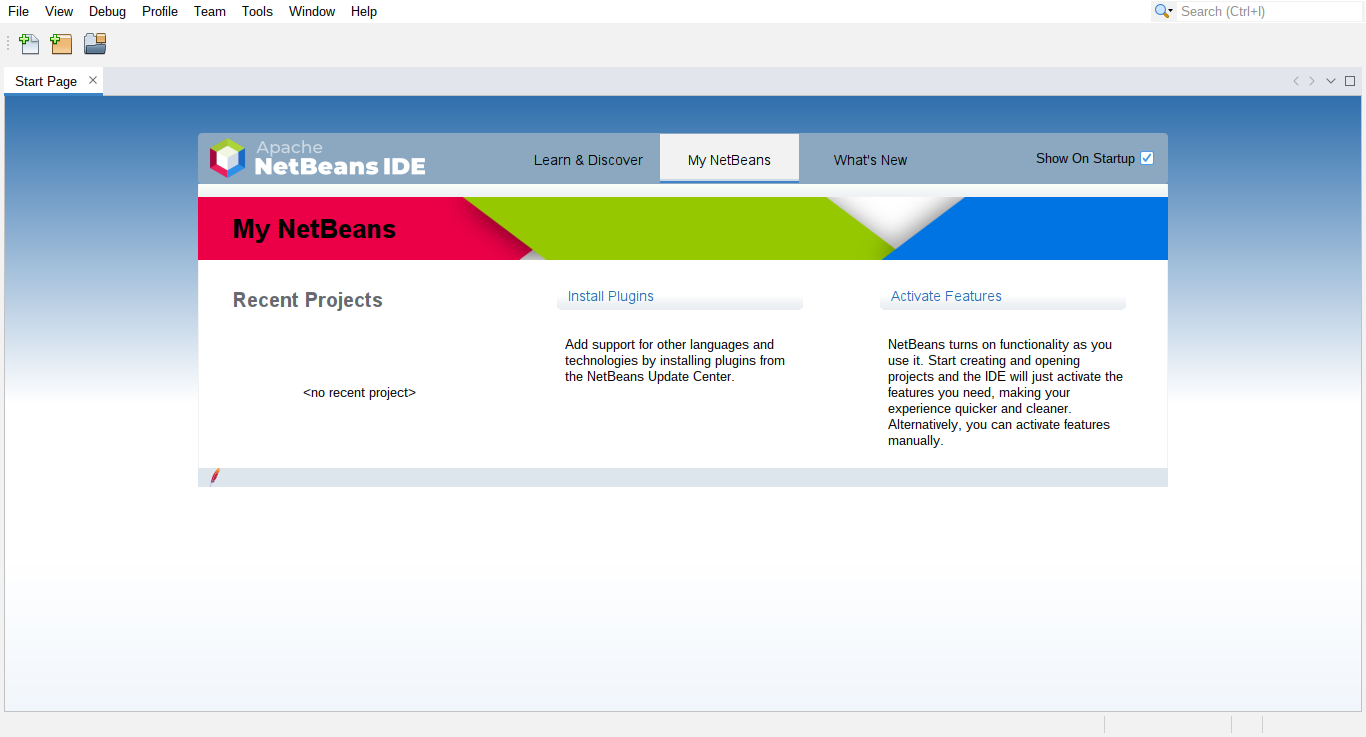This screenshot has width=1366, height=737.
Task: Click in the Search (Ctrl+I) field
Action: (1269, 11)
